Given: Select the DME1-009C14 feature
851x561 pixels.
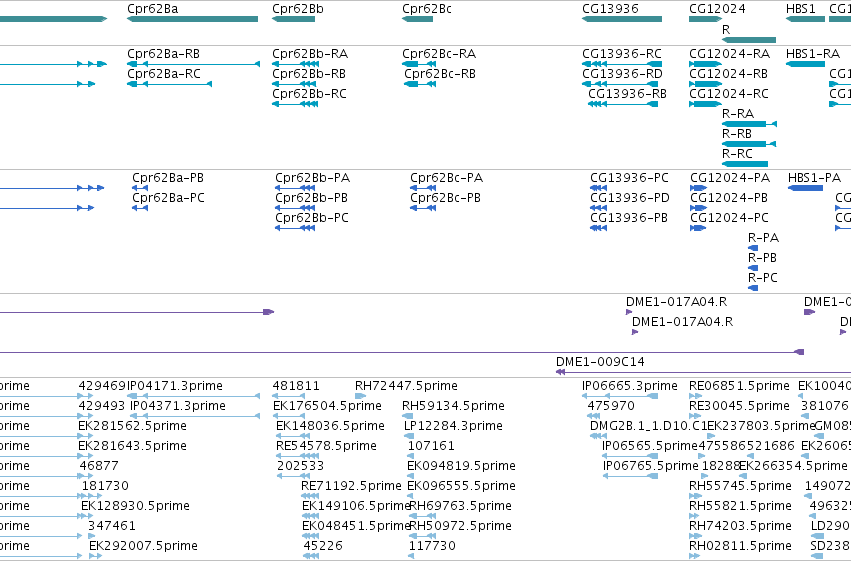Looking at the screenshot, I should coord(703,372).
